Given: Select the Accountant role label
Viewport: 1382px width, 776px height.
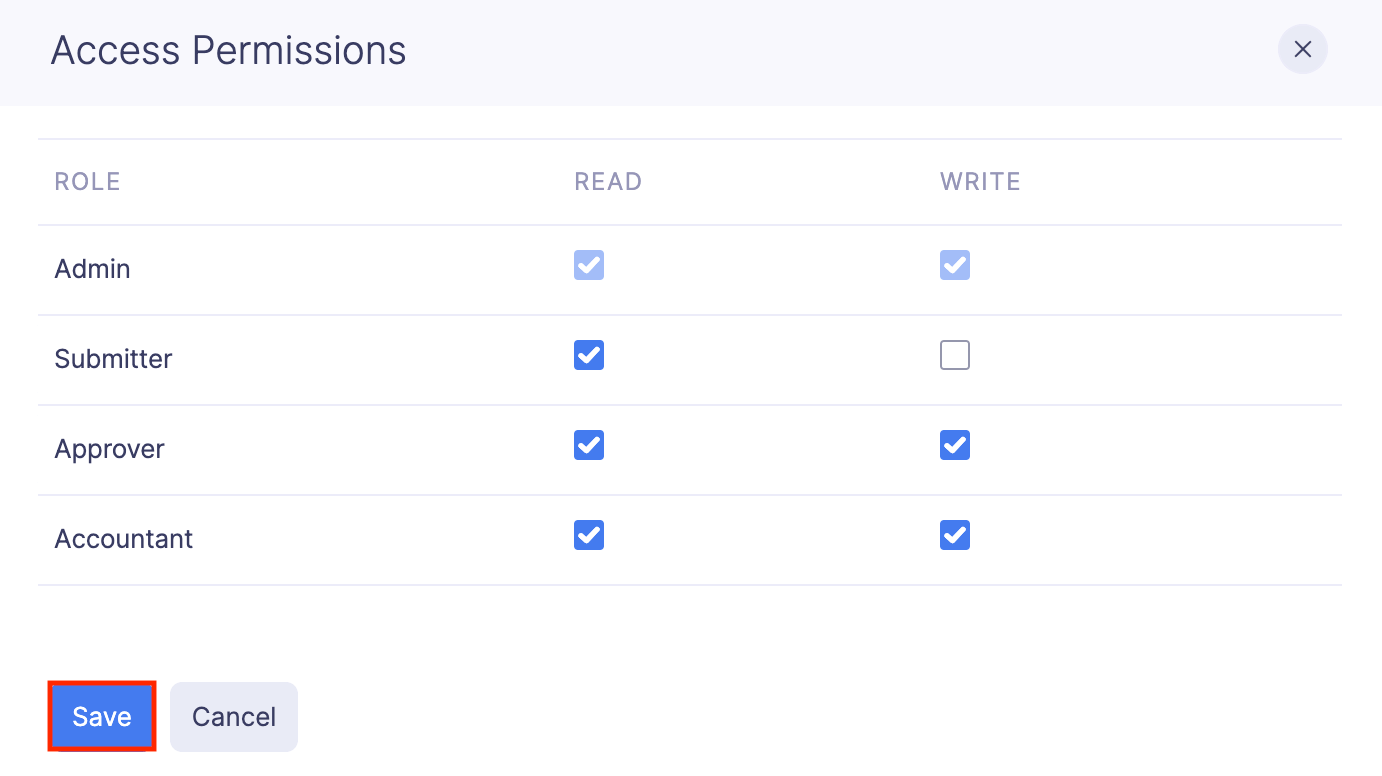Looking at the screenshot, I should click(x=123, y=538).
